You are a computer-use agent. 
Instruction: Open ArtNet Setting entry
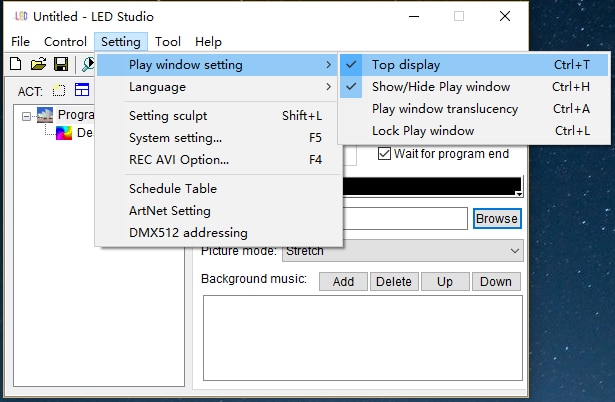click(217, 211)
